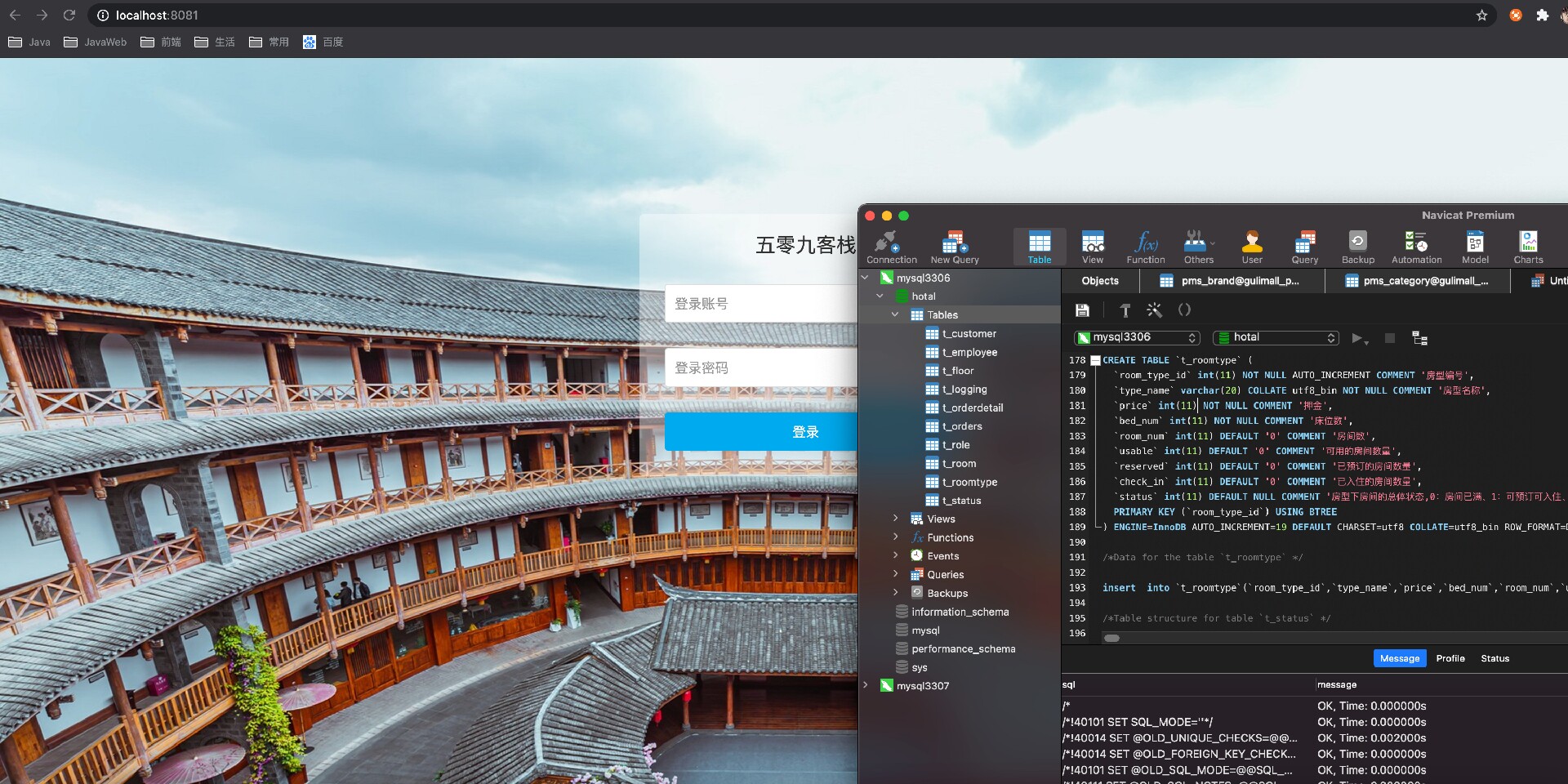Image resolution: width=1568 pixels, height=784 pixels.
Task: Collapse the Tables tree node
Action: [x=895, y=314]
